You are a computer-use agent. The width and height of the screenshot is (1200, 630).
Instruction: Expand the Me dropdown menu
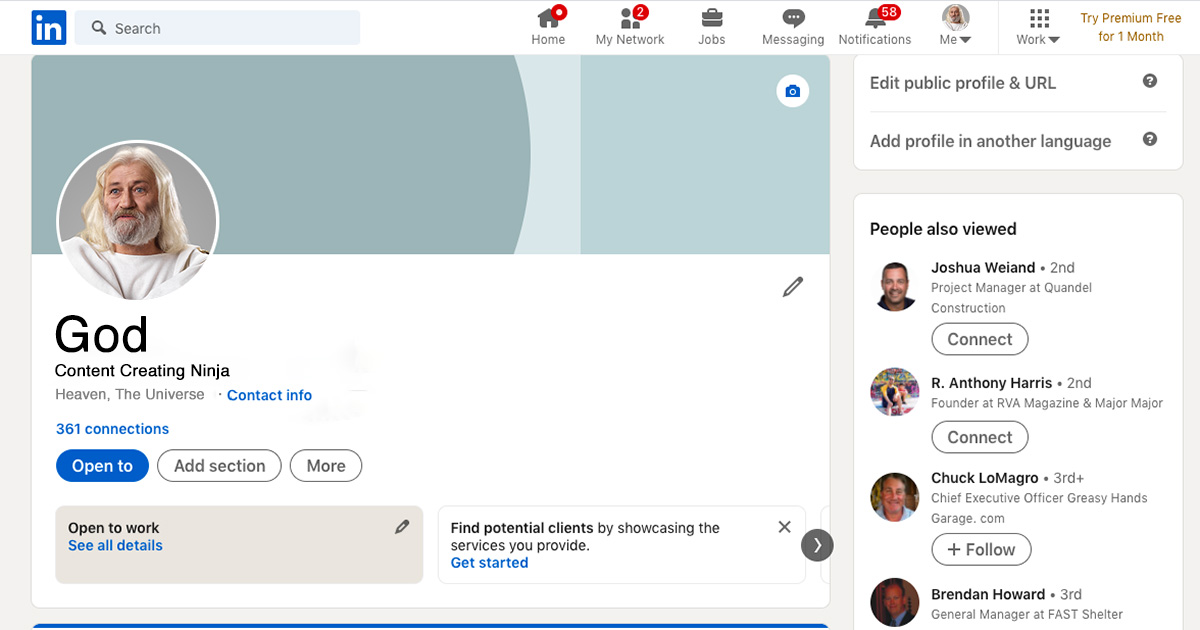956,27
